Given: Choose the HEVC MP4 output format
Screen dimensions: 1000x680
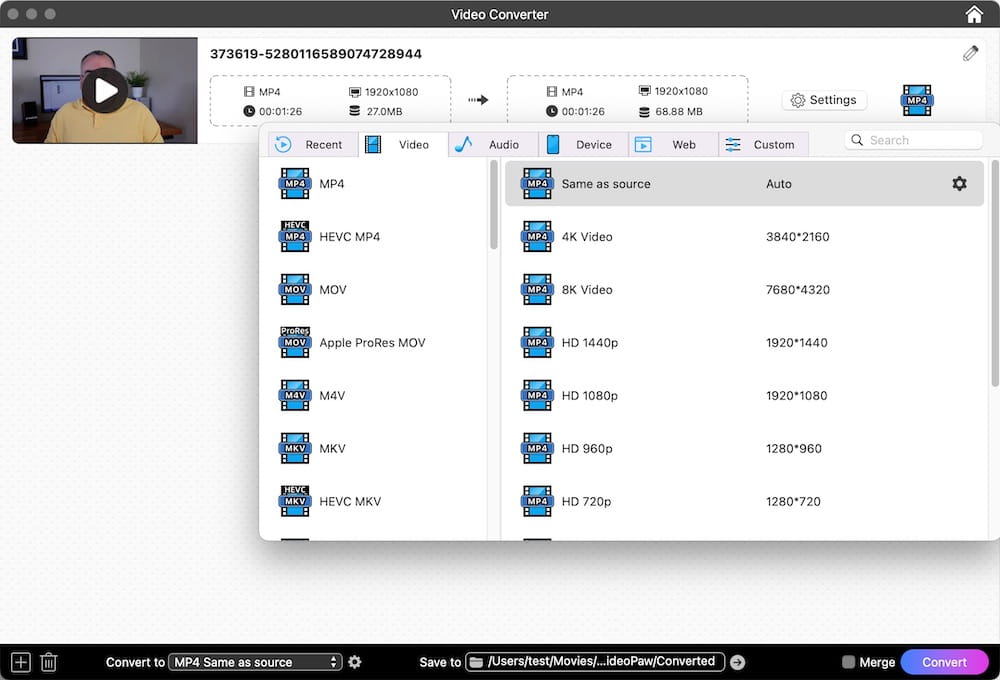Looking at the screenshot, I should tap(352, 237).
